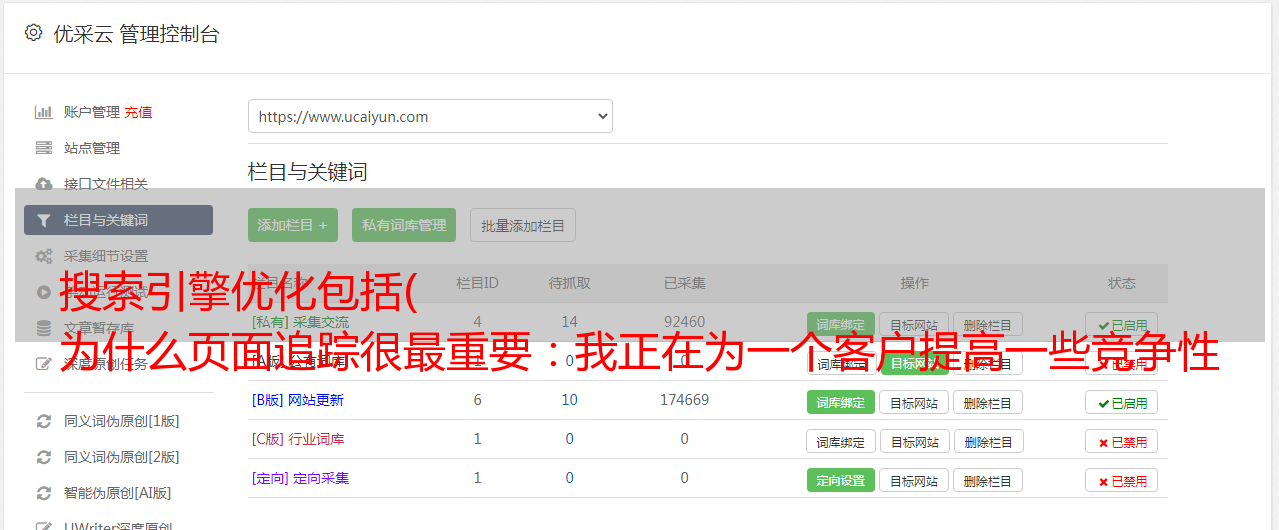Click 目标网站 in the 行业词库 row
1279x530 pixels.
click(914, 441)
